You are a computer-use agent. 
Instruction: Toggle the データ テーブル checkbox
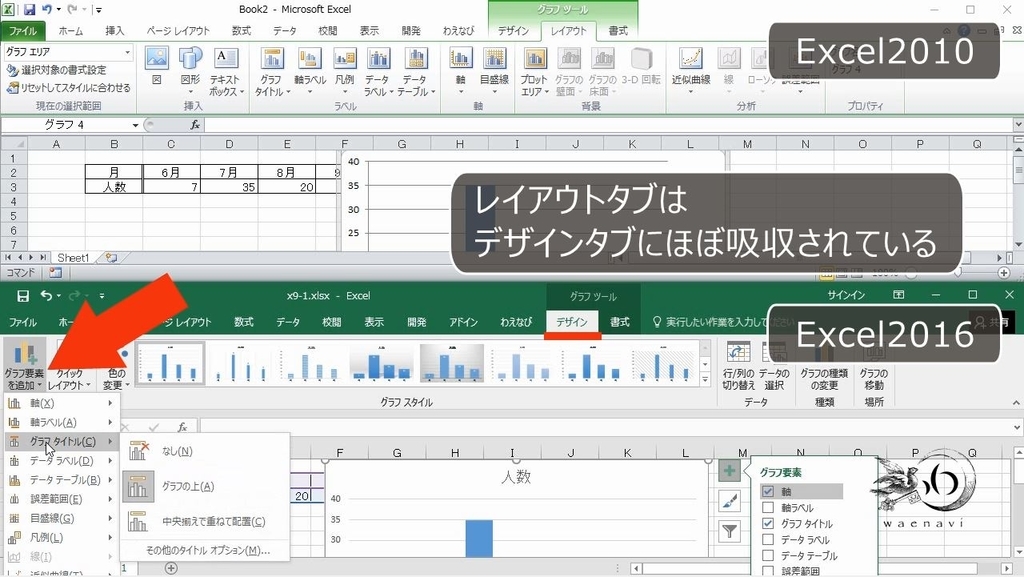[768, 556]
